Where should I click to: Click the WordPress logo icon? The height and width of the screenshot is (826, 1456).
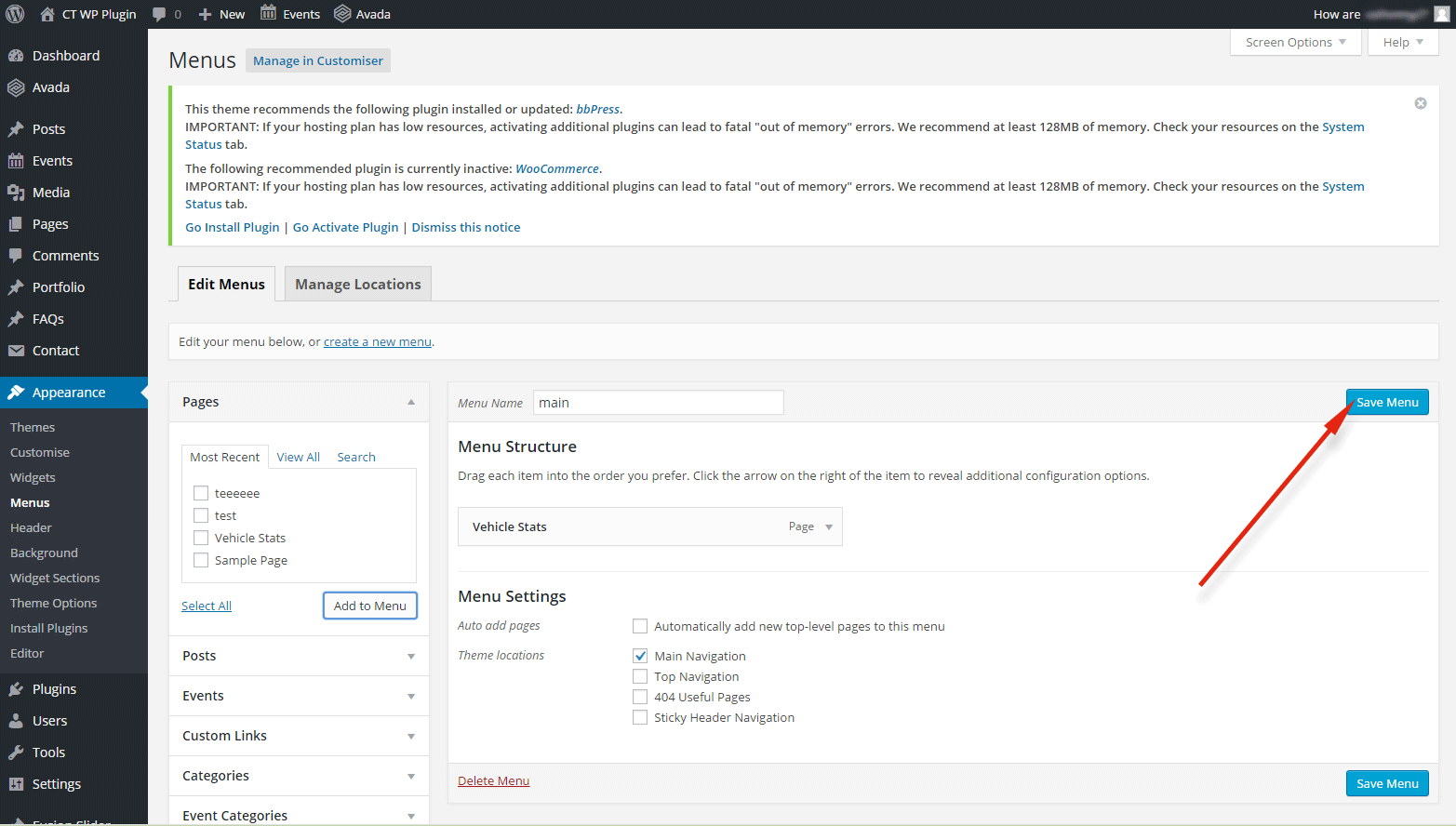[x=16, y=14]
